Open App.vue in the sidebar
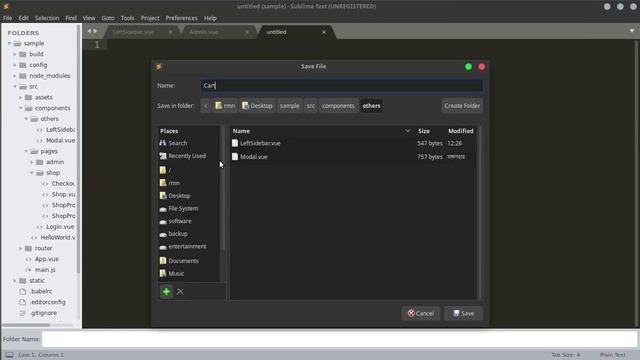Screen dimensions: 640x360 tap(47, 259)
